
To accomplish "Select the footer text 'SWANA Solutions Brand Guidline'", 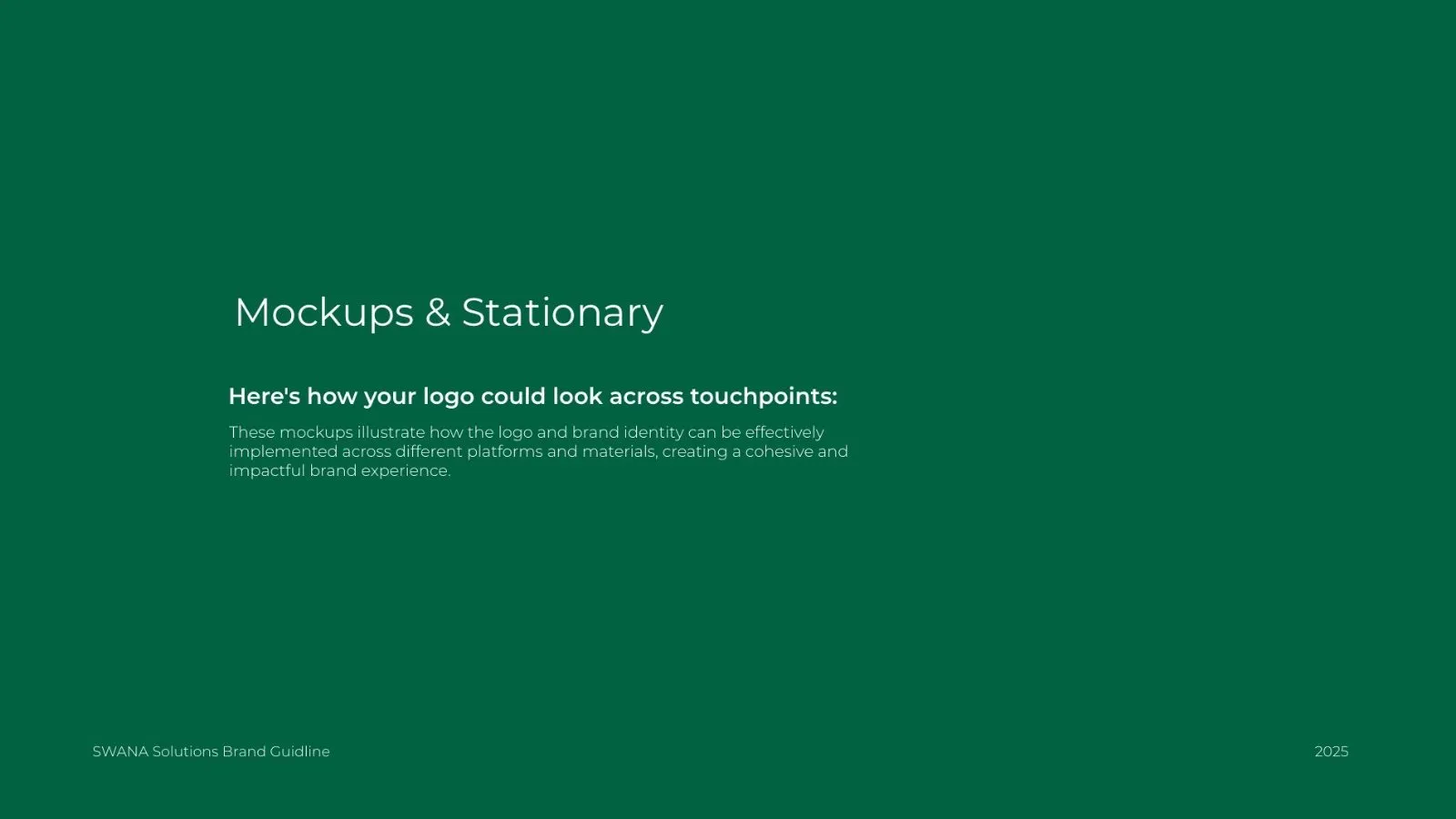I will [x=211, y=752].
